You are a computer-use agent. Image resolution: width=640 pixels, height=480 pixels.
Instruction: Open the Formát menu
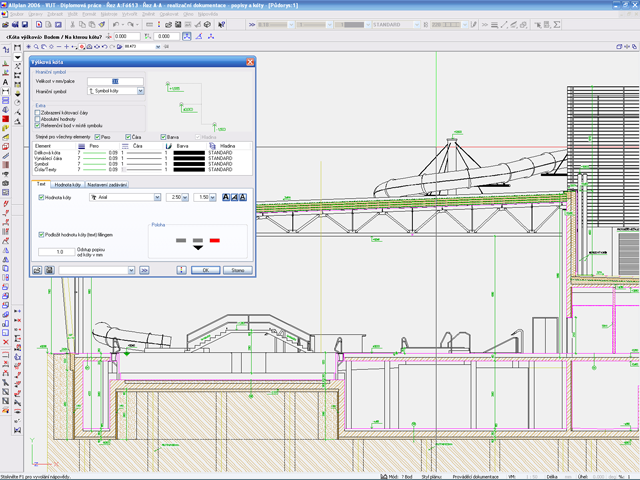[89, 14]
